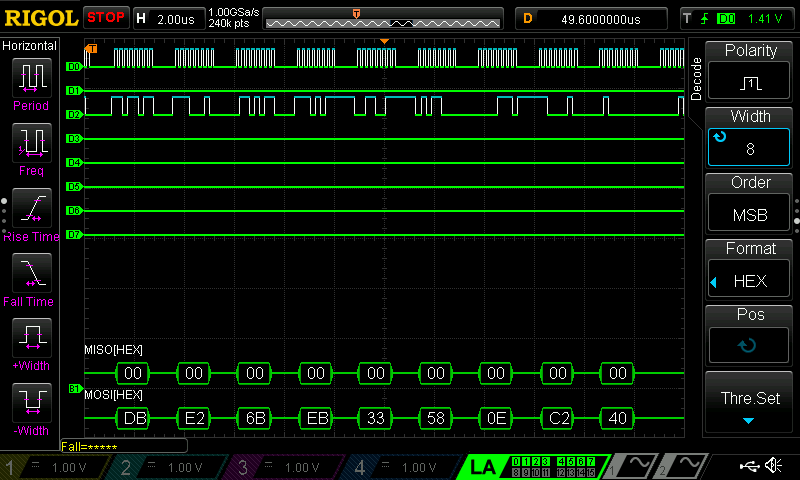Click the USB status icon
The width and height of the screenshot is (800, 480).
[748, 466]
